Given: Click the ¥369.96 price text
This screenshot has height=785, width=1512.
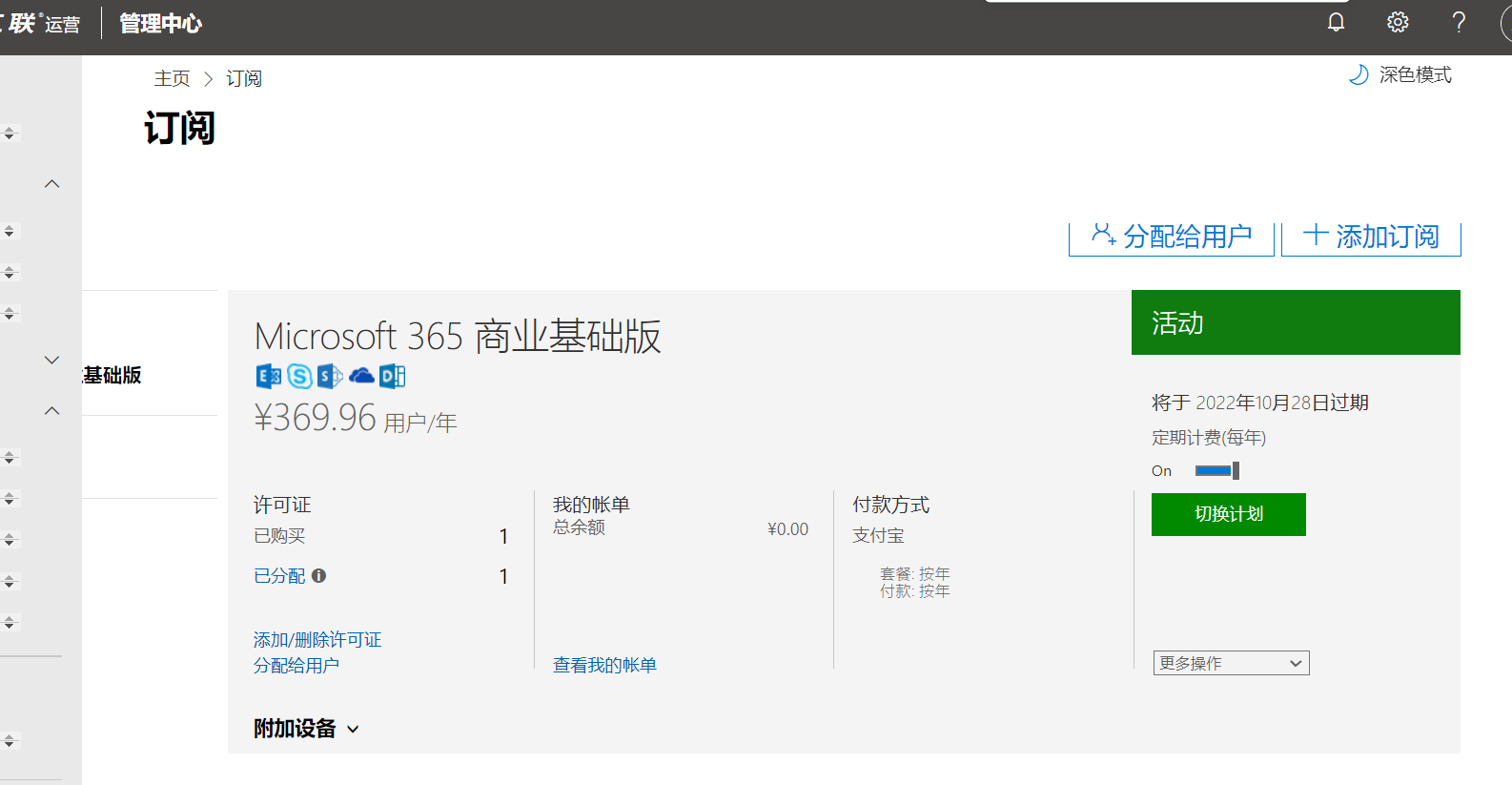Looking at the screenshot, I should pos(316,417).
